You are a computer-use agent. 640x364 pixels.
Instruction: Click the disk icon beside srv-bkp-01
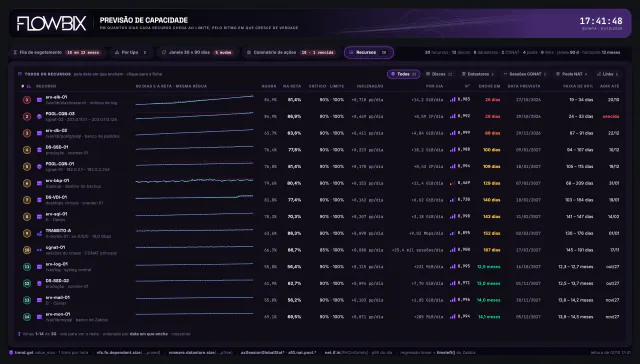39,183
